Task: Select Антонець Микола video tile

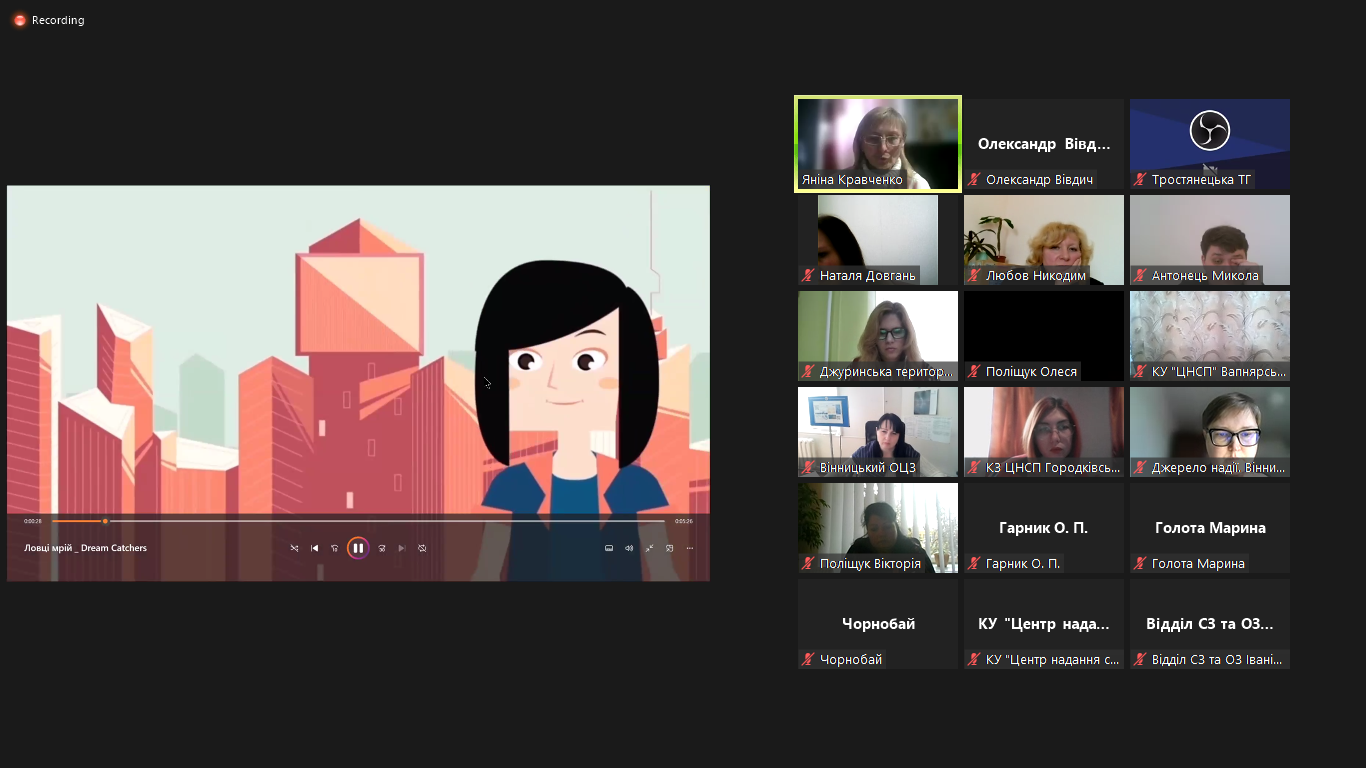Action: pos(1210,240)
